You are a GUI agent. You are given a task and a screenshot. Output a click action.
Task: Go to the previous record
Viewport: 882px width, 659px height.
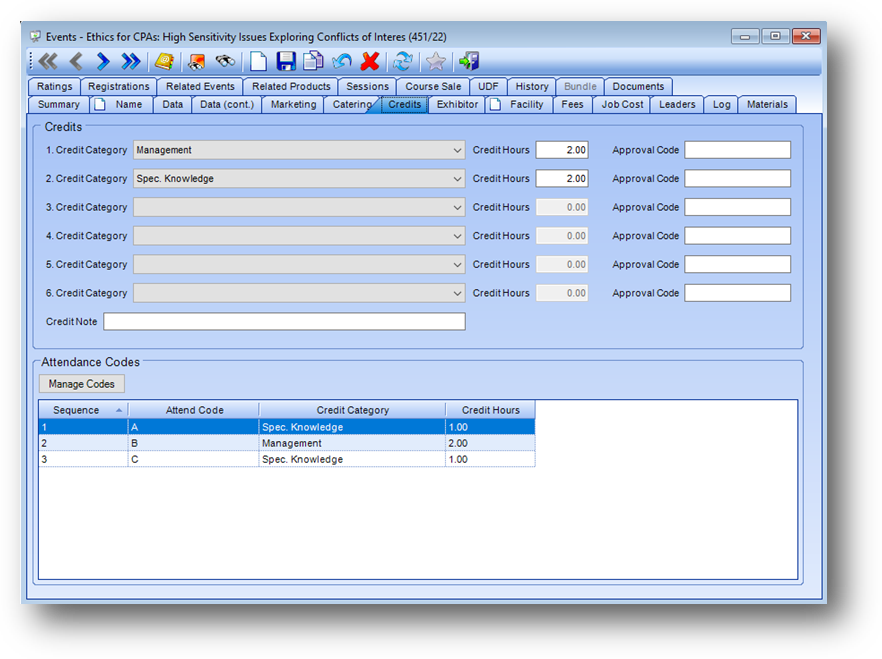pyautogui.click(x=76, y=61)
